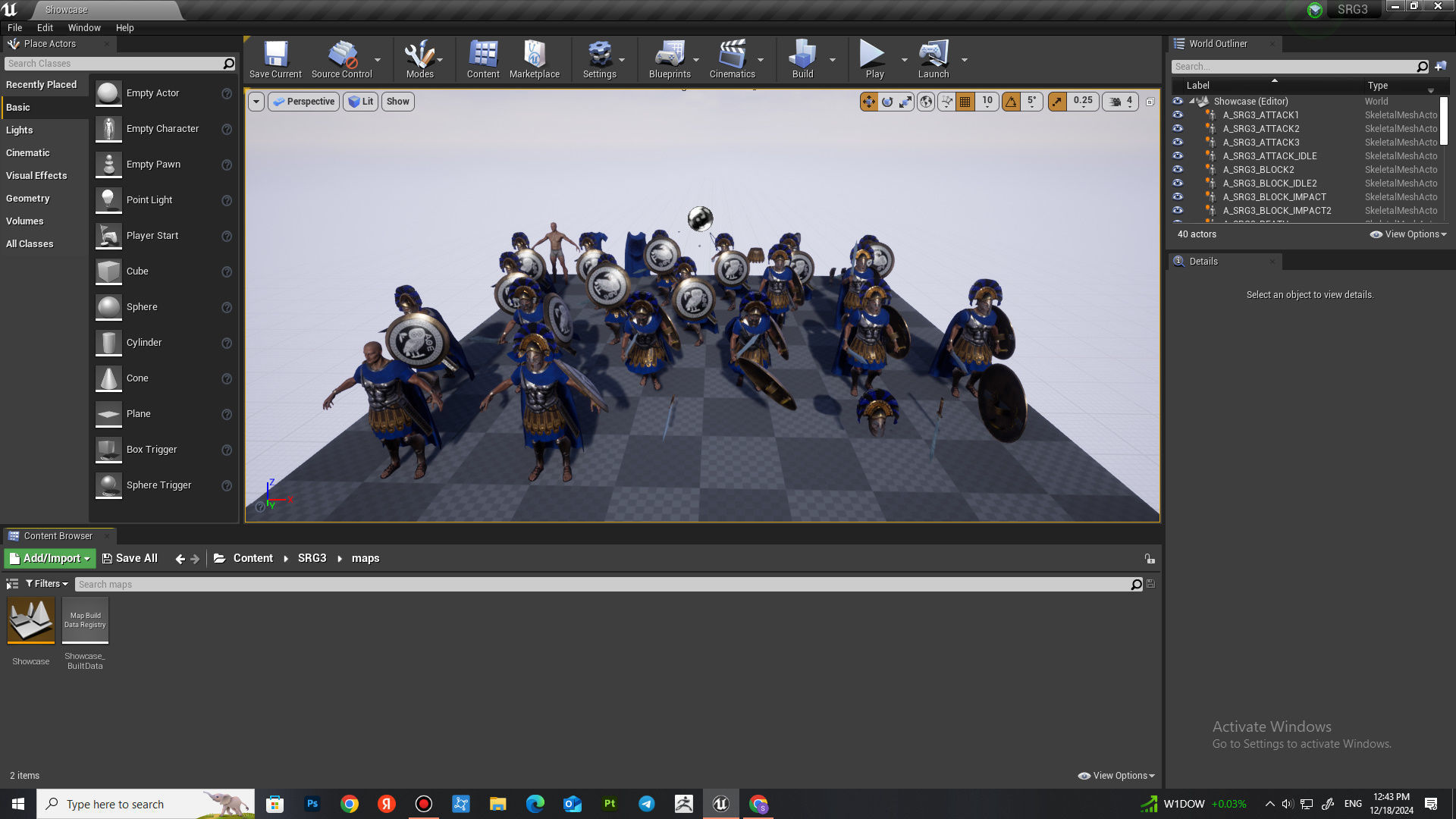The height and width of the screenshot is (819, 1456).
Task: Click the Build lighting icon
Action: [802, 59]
